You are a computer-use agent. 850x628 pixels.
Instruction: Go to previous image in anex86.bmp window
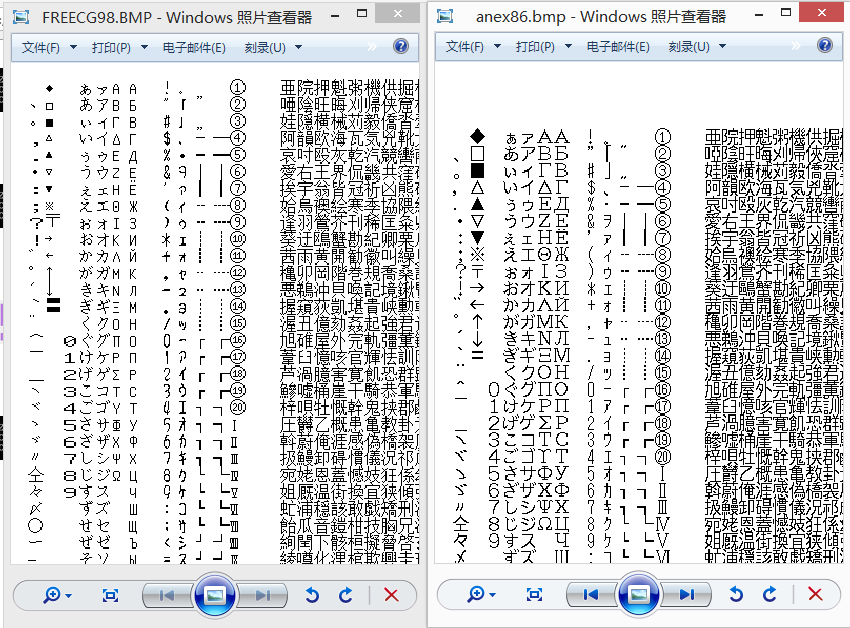(591, 594)
